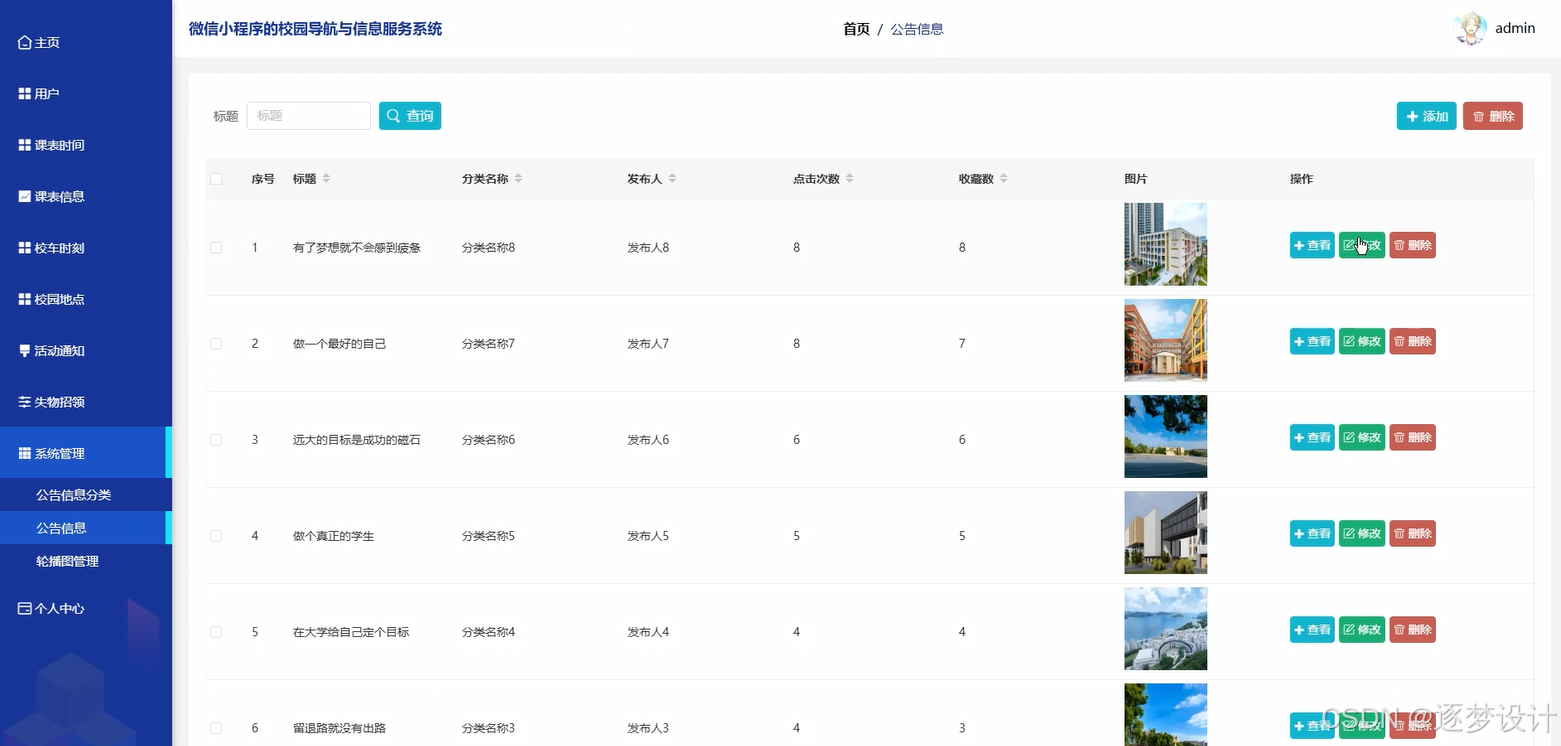Select the 公告信息分类 submenu item
Screen dimensions: 1561x746
coord(86,495)
